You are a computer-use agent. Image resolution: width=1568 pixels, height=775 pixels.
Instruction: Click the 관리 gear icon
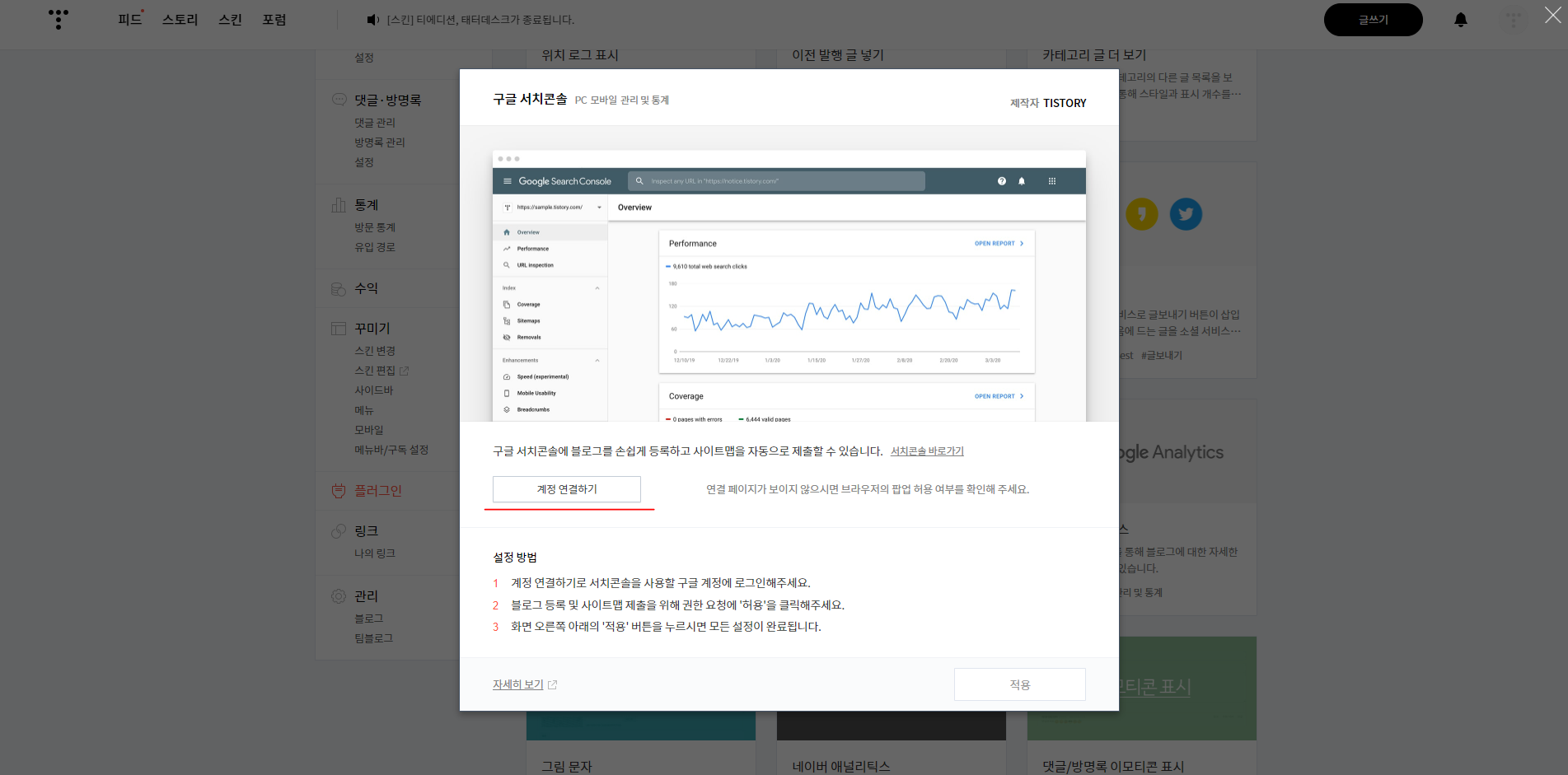point(339,596)
